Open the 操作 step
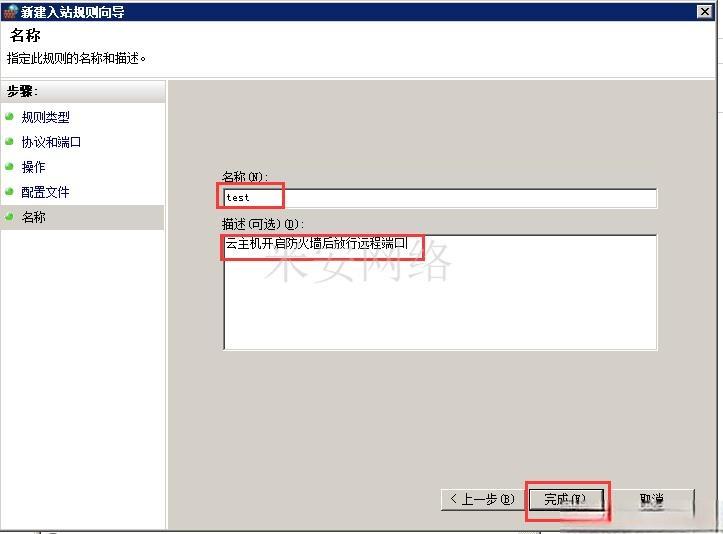Image resolution: width=723 pixels, height=534 pixels. [34, 167]
